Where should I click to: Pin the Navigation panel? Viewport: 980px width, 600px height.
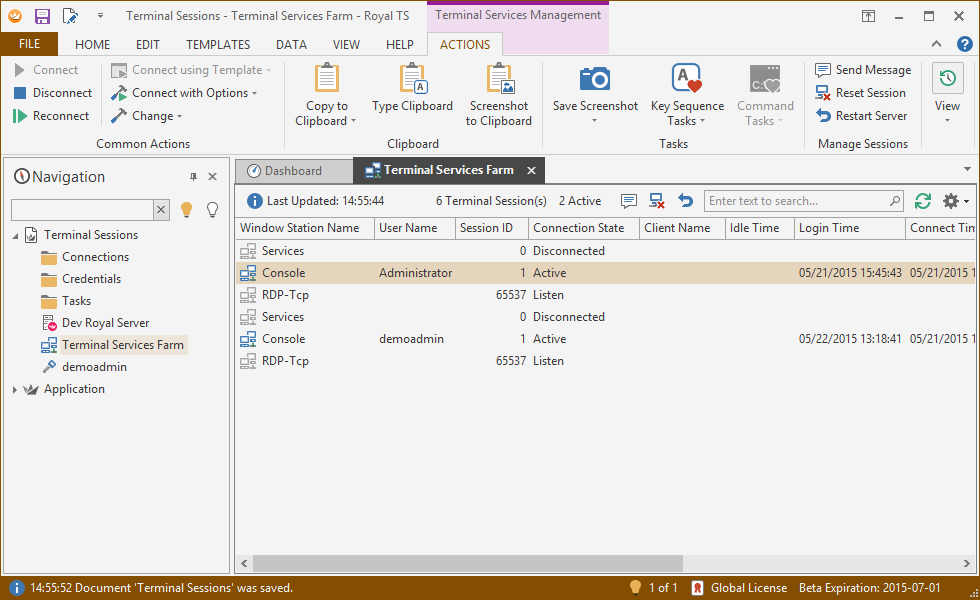[194, 177]
